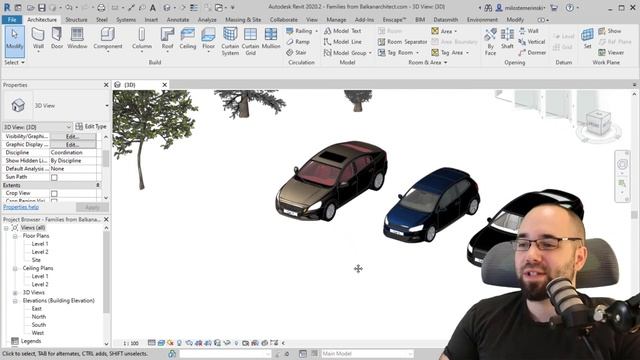Open the Component tool
Viewport: 640px width, 360px height.
[108, 39]
